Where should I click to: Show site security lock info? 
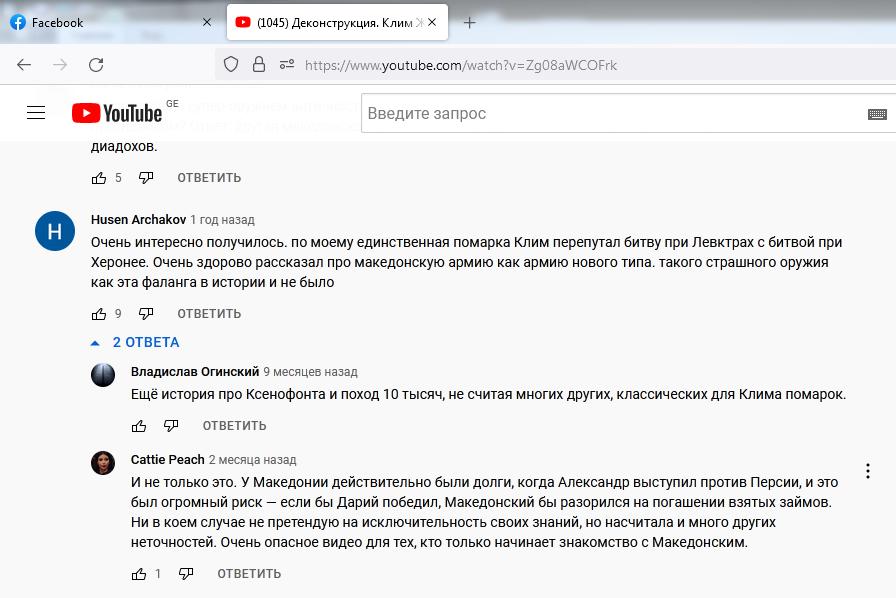[259, 65]
